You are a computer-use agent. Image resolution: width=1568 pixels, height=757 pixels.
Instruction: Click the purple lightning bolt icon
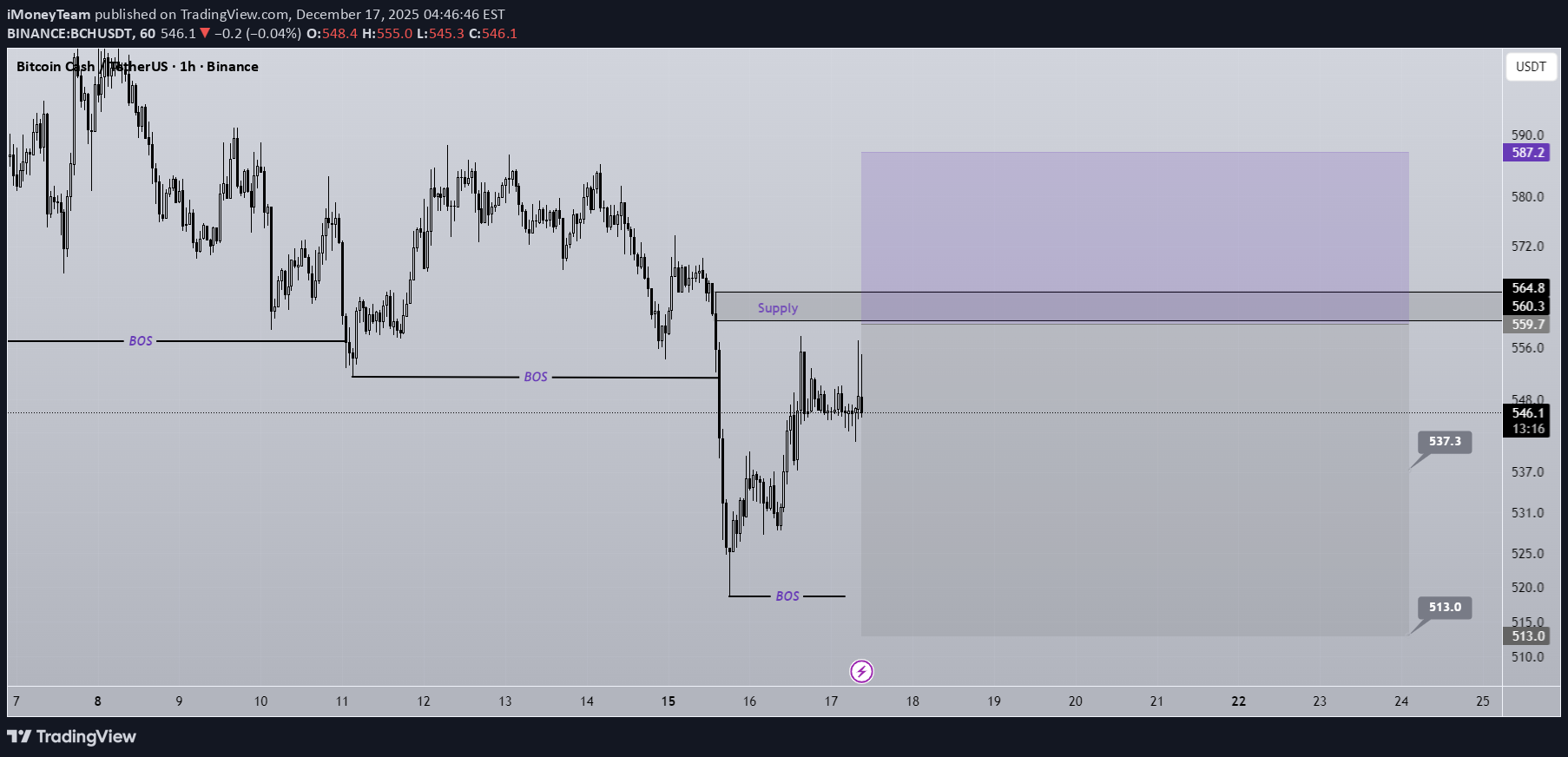pyautogui.click(x=861, y=671)
